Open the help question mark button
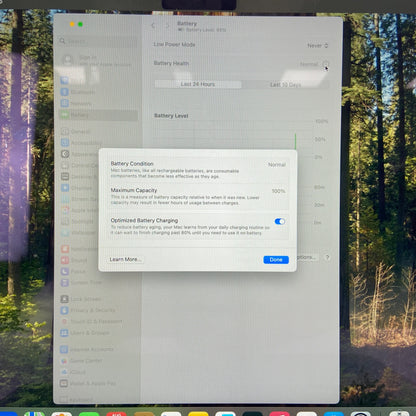Screen dimensions: 416x416 click(327, 257)
